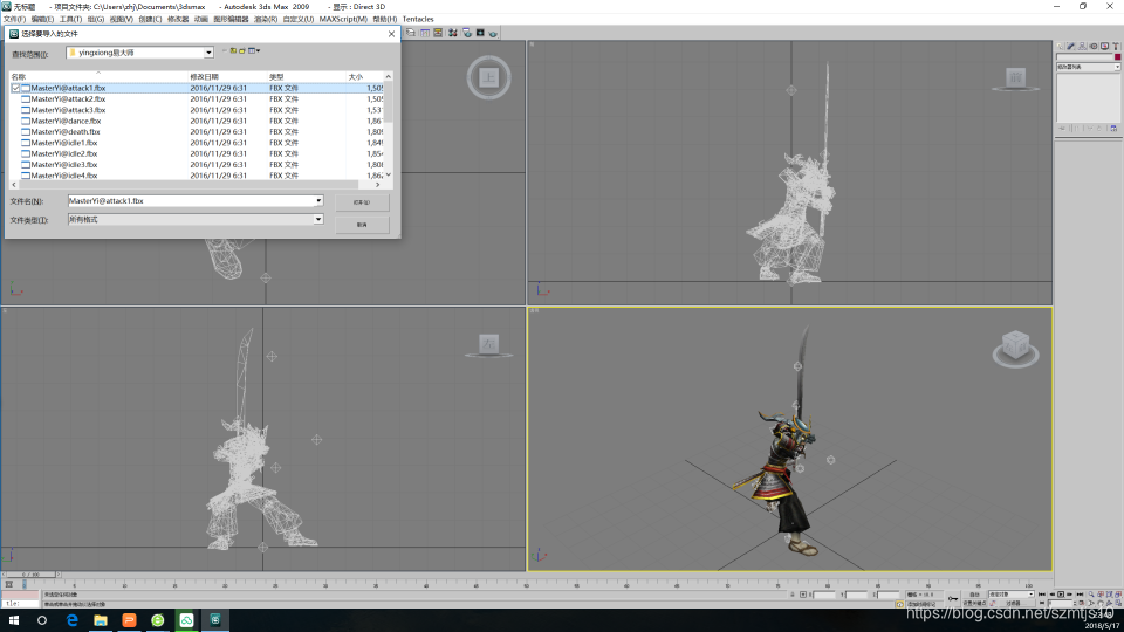Click the Configure Modifier Sets icon
Viewport: 1124px width, 632px height.
pos(1113,128)
